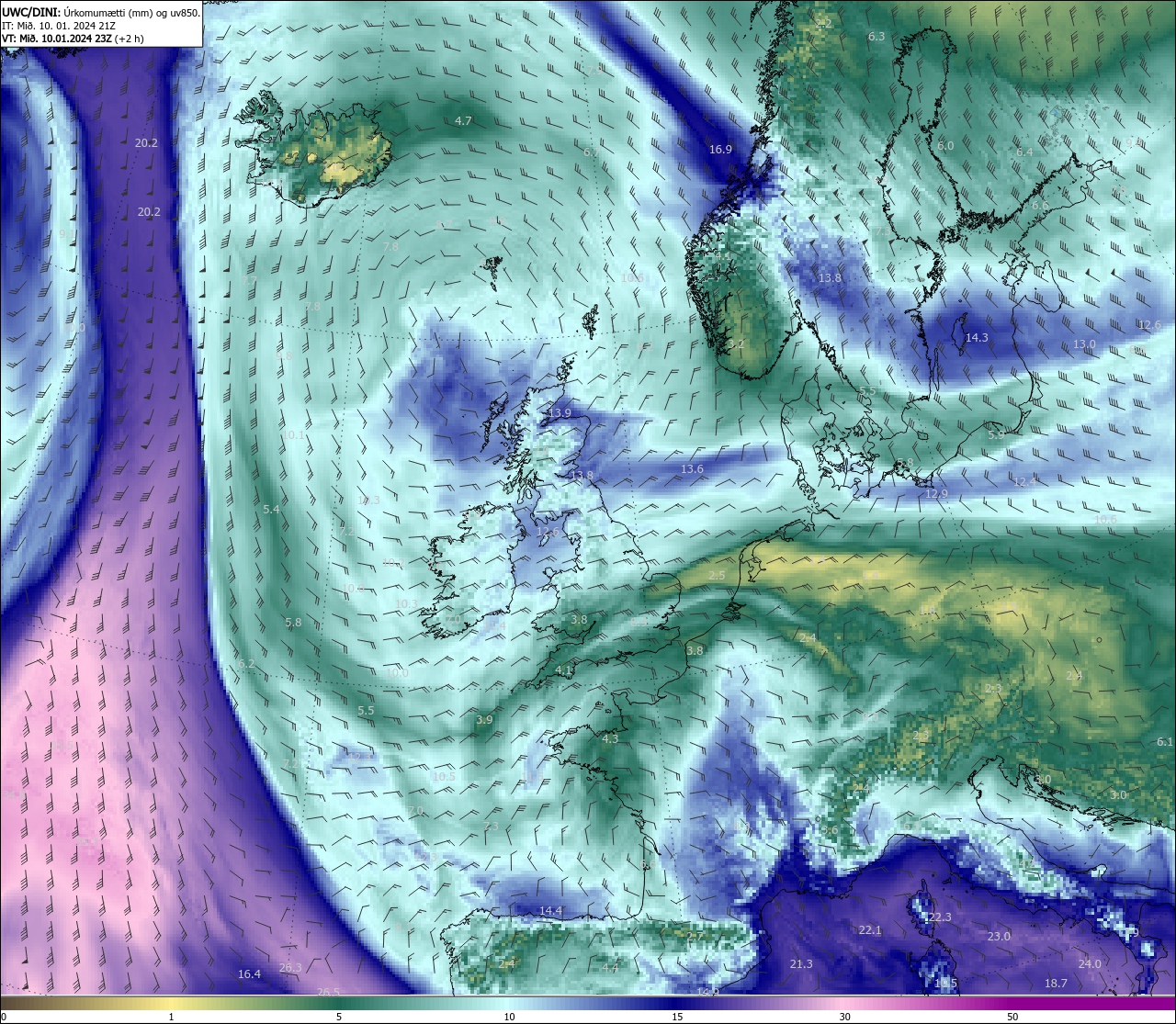Click the 50 tick on the color scale
The width and height of the screenshot is (1176, 1024).
tap(1012, 1017)
